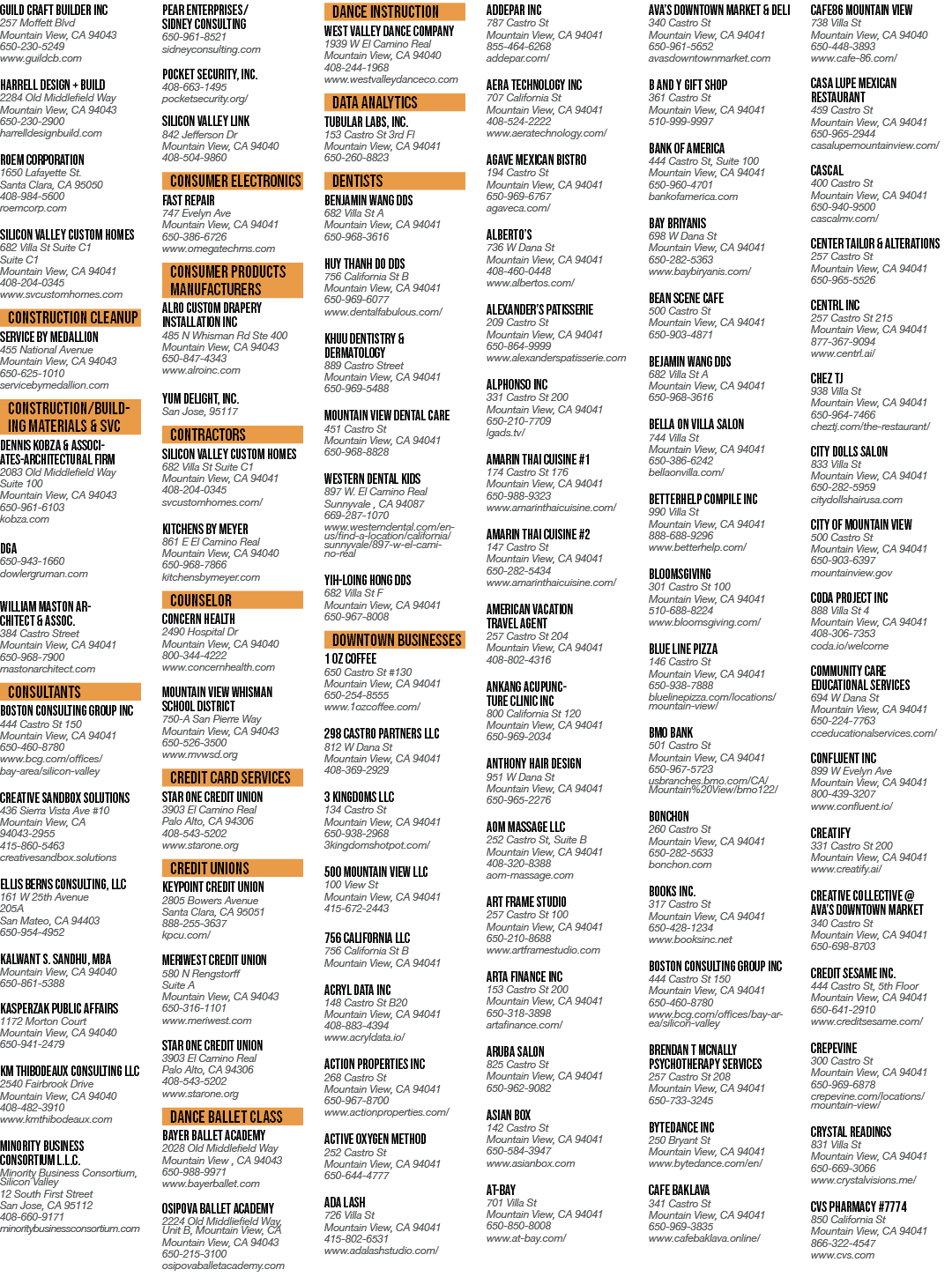Screen dimensions: 952x1277
Task: Select the Consumer Electronics heading
Action: (x=233, y=181)
